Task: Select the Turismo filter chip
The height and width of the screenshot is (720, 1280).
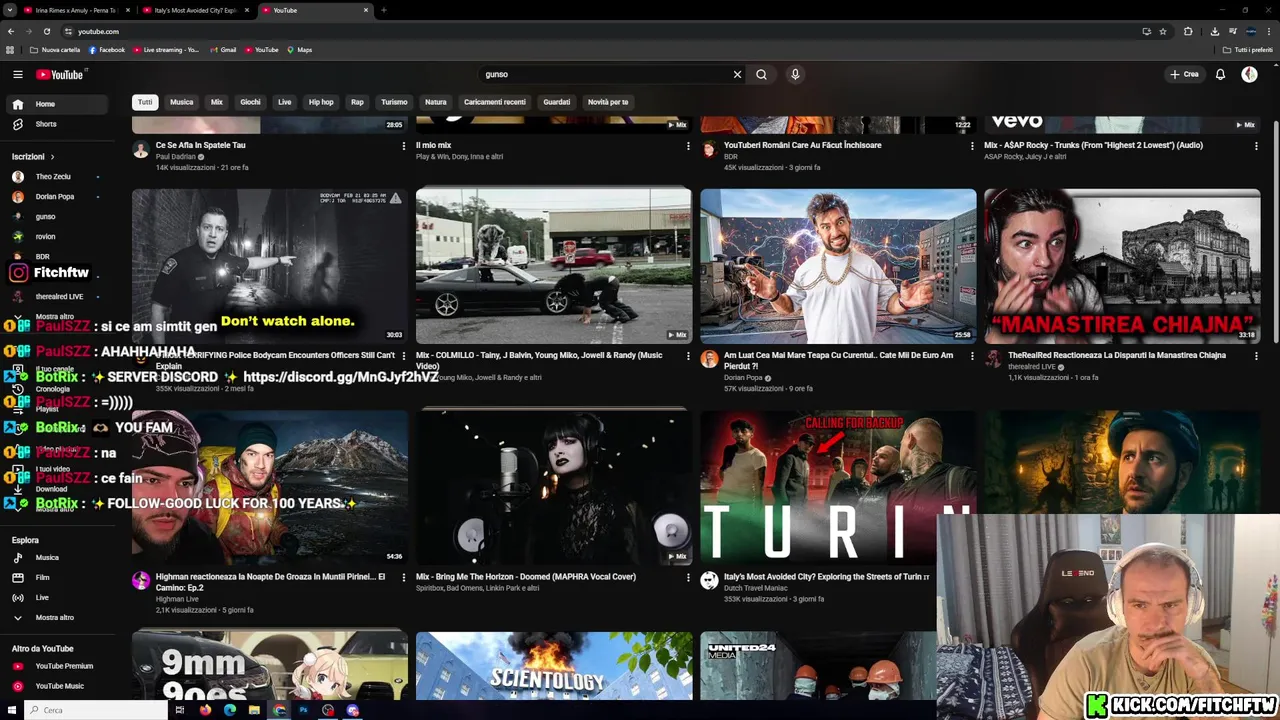Action: coord(394,102)
